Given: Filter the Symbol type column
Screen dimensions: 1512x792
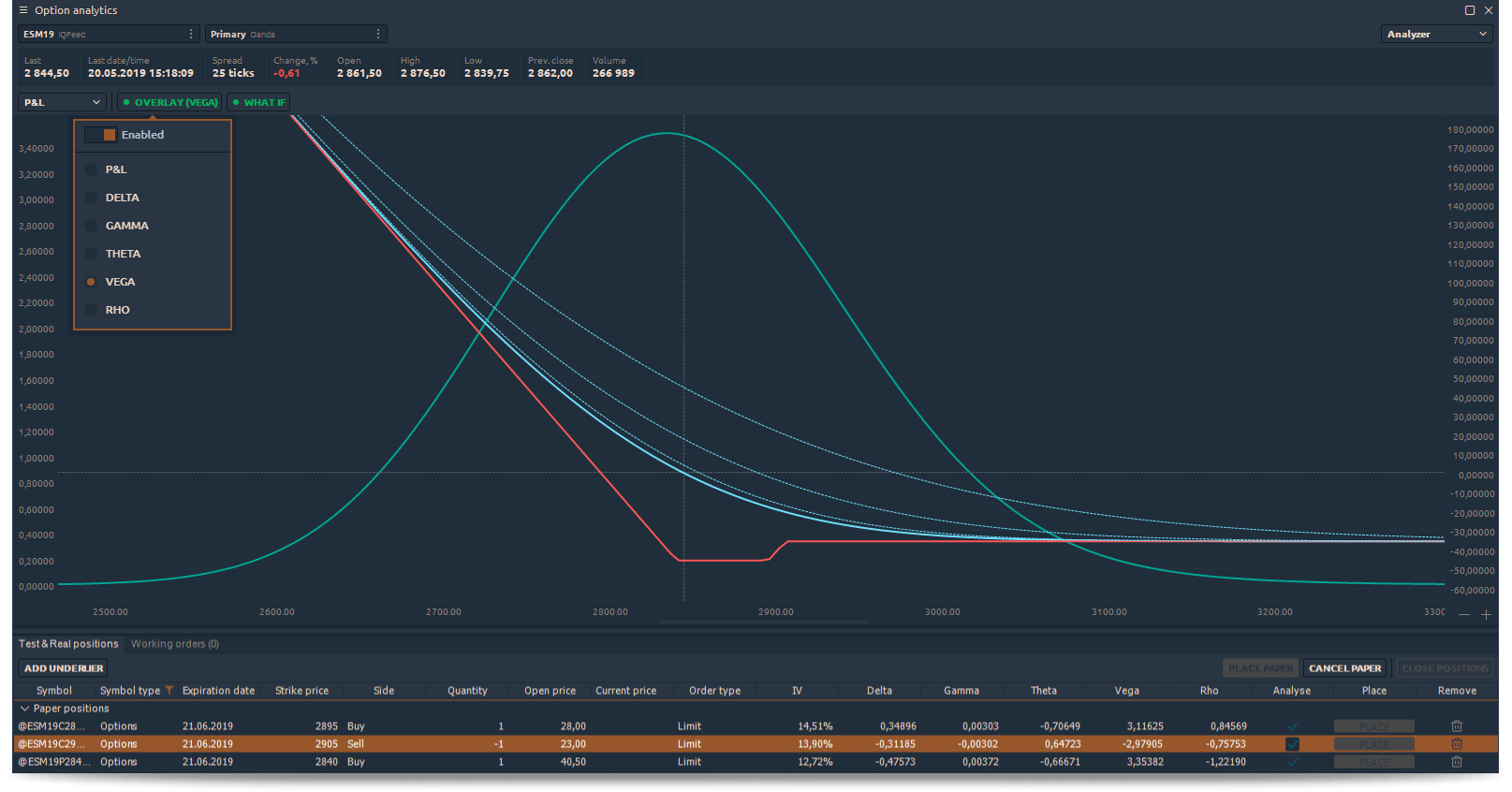Looking at the screenshot, I should click(169, 691).
